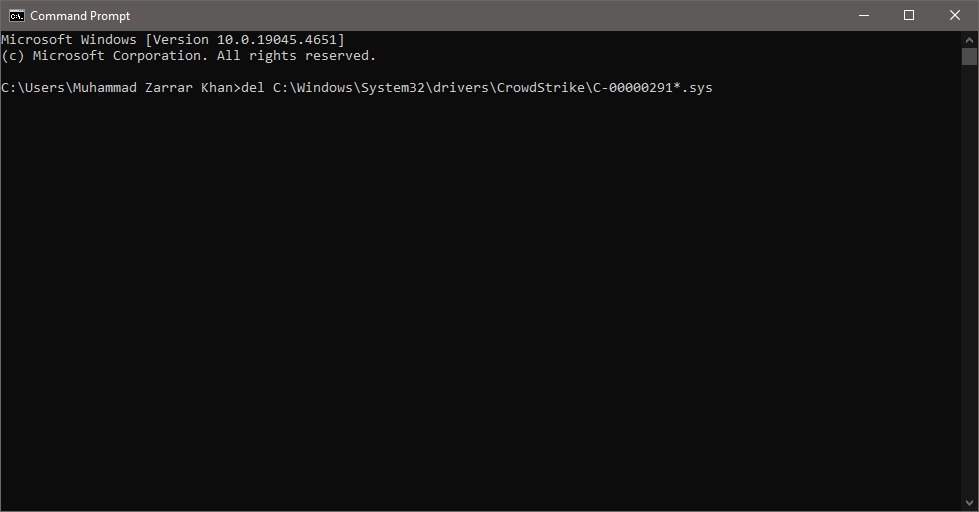Viewport: 979px width, 512px height.
Task: Click the "del" command word
Action: (x=253, y=88)
